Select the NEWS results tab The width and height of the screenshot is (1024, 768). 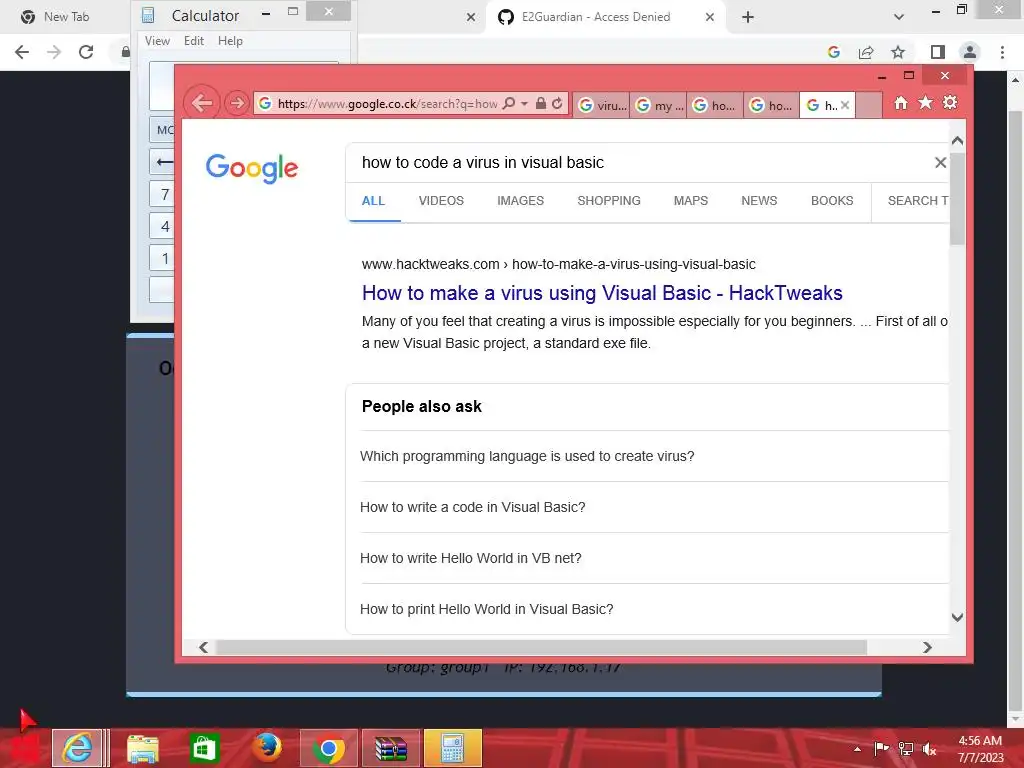(x=759, y=200)
